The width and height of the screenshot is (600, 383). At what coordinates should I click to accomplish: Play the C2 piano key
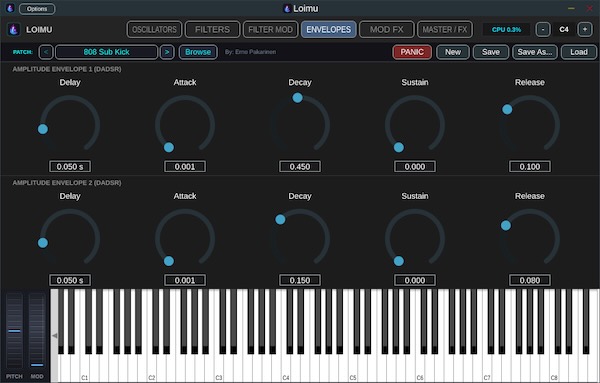(x=152, y=367)
